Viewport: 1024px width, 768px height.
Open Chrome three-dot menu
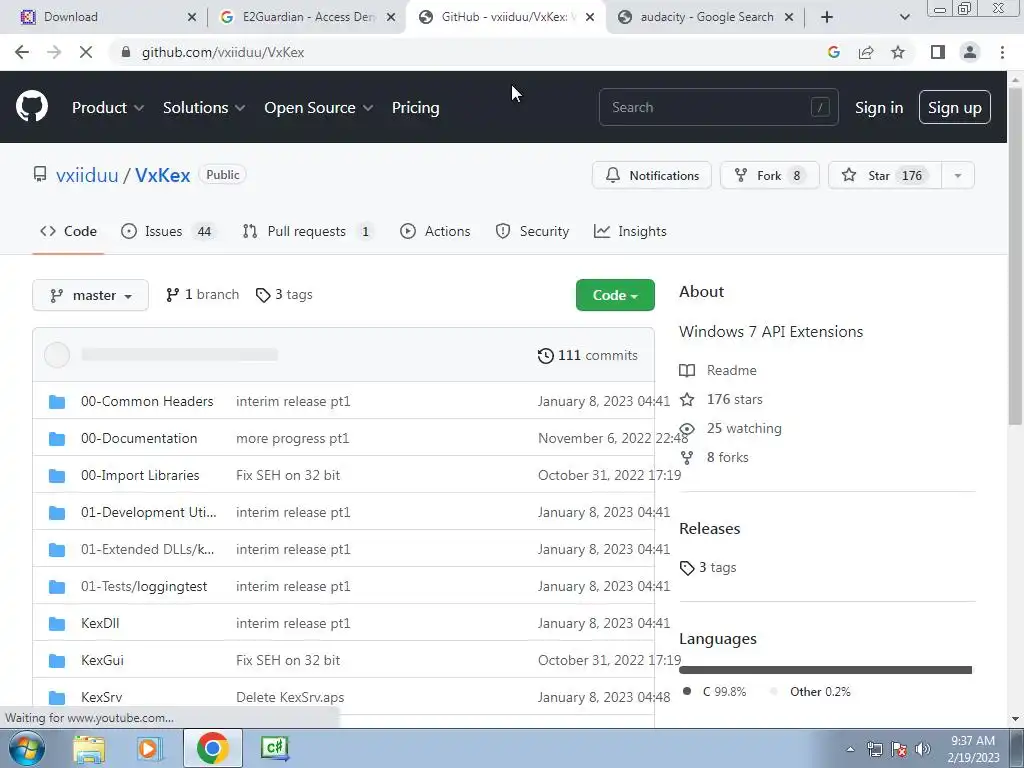pos(1002,52)
